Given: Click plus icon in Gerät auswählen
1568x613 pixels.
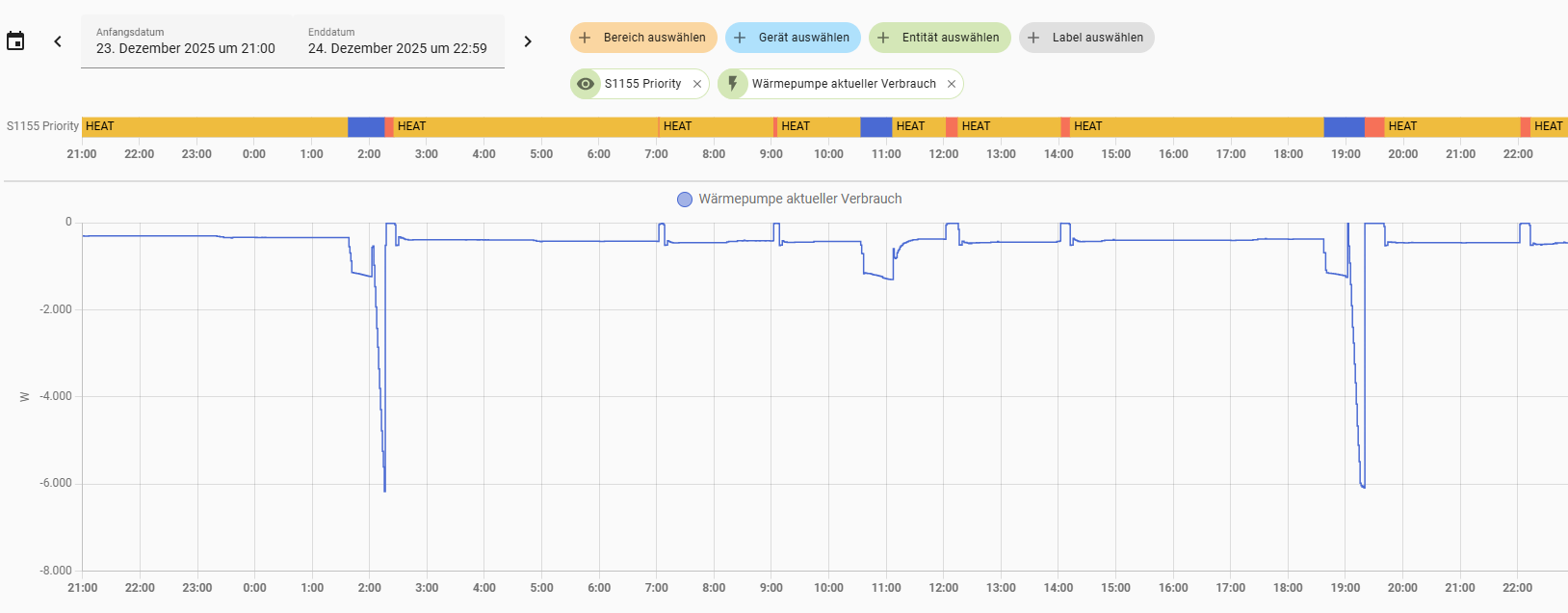Looking at the screenshot, I should click(740, 38).
